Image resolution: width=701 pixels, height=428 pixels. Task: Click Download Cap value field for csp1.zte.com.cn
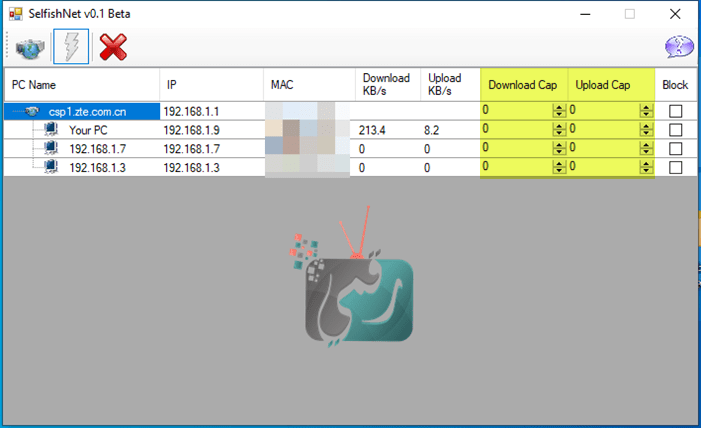[x=517, y=110]
